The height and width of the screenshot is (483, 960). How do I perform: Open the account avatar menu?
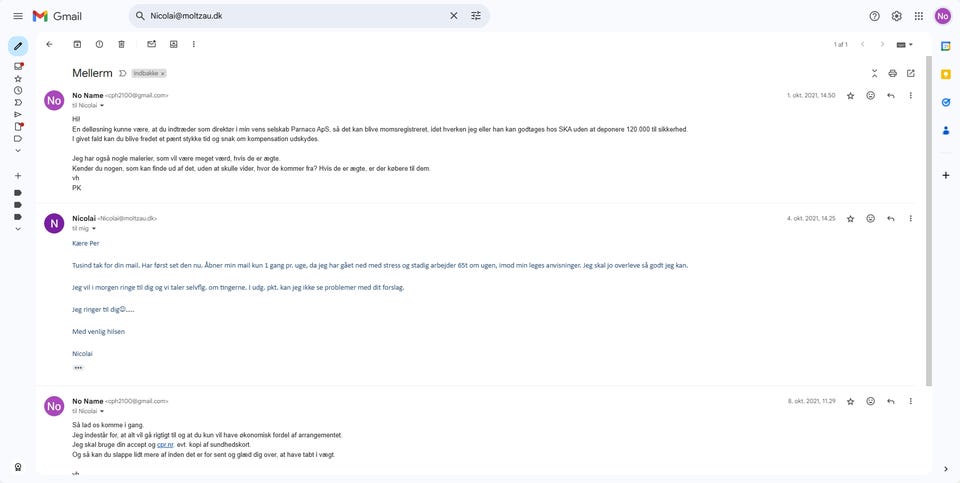942,16
